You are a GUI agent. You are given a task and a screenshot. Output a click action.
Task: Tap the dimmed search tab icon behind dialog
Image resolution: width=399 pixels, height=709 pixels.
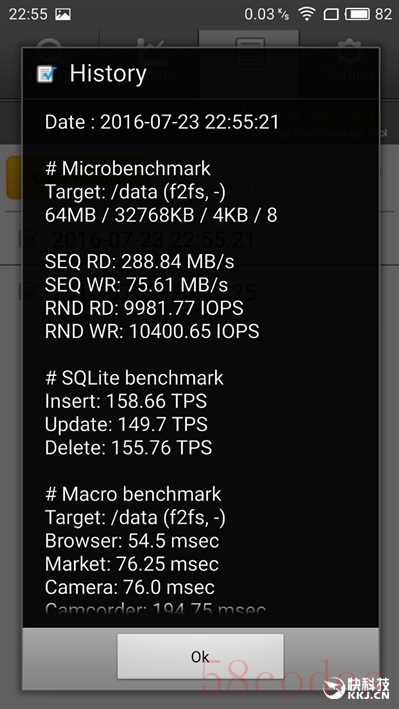49,47
